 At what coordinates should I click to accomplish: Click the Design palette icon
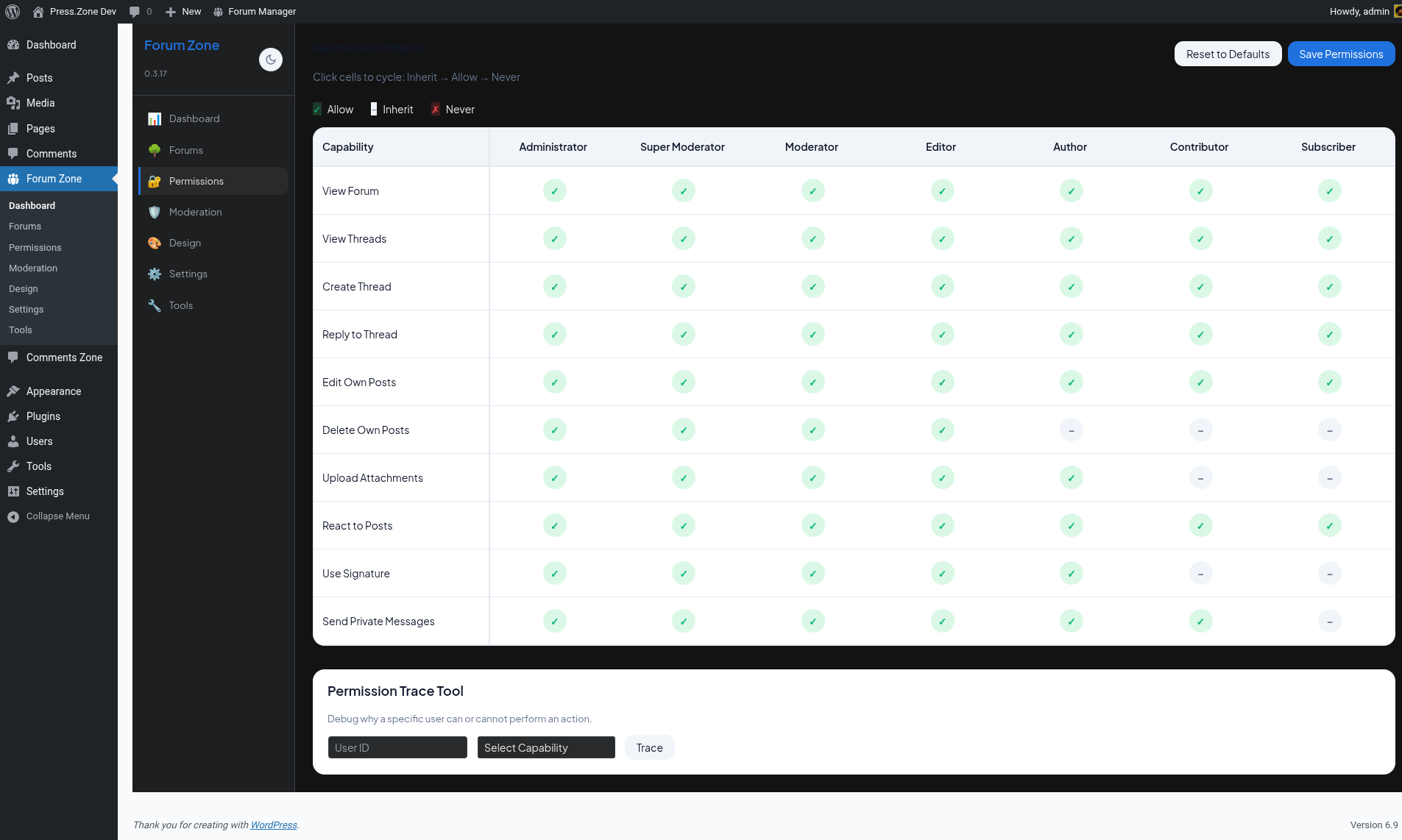[x=155, y=243]
